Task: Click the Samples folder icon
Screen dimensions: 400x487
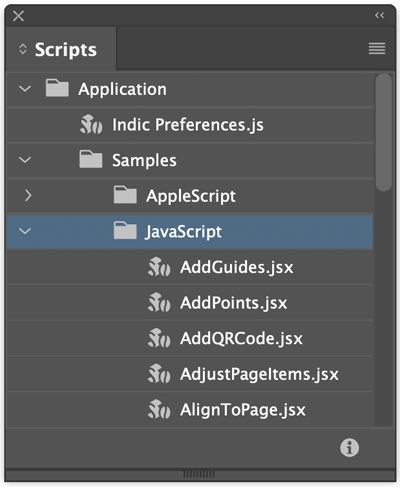Action: [x=91, y=159]
